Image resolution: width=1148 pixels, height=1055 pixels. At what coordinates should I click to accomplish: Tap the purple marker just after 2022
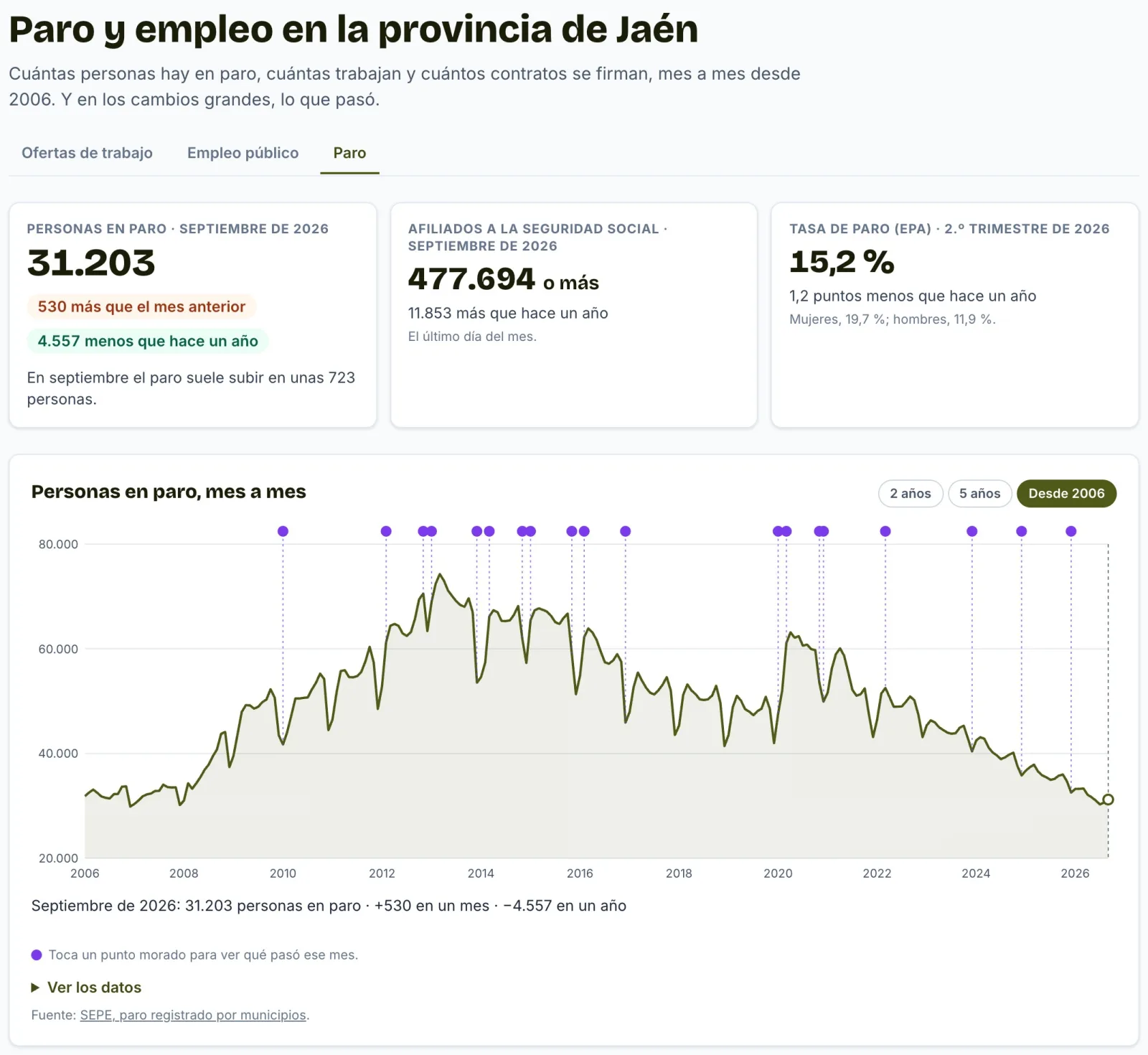885,531
